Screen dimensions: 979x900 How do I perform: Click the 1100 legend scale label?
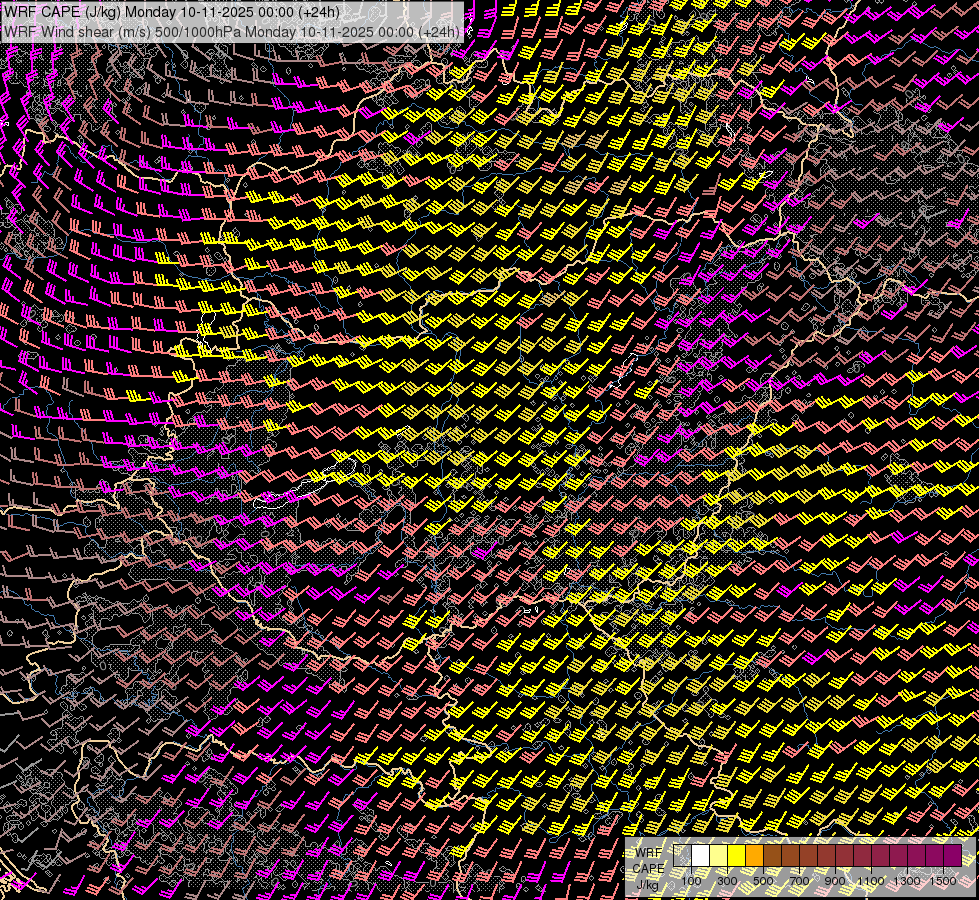point(871,881)
